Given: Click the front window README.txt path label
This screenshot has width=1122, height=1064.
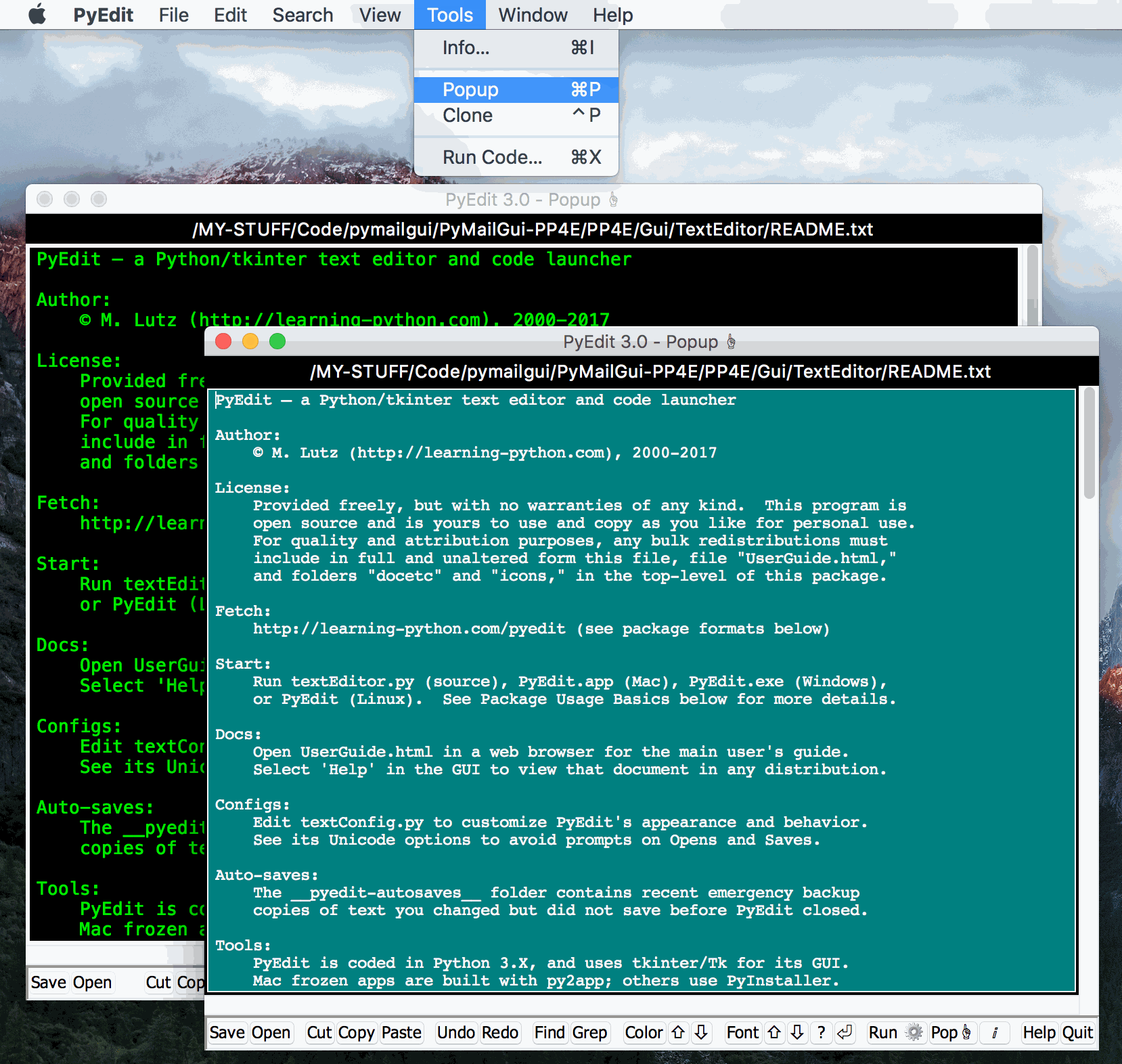Looking at the screenshot, I should [x=650, y=372].
